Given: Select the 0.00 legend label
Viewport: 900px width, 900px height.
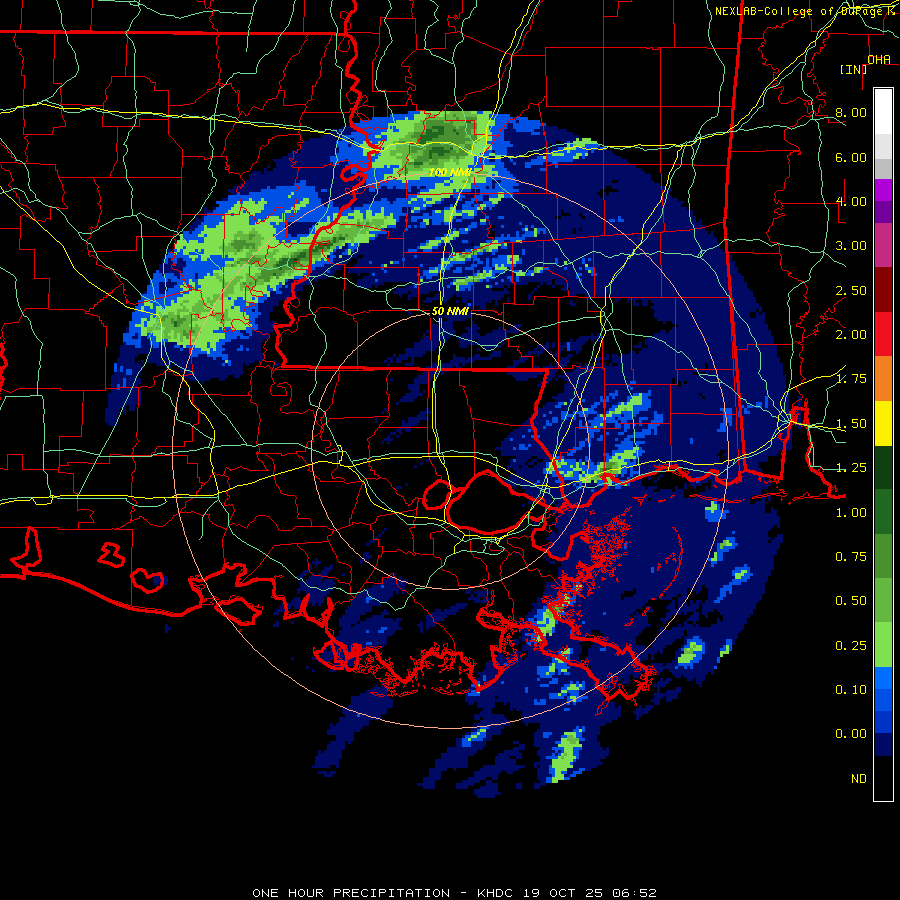Looking at the screenshot, I should 851,734.
